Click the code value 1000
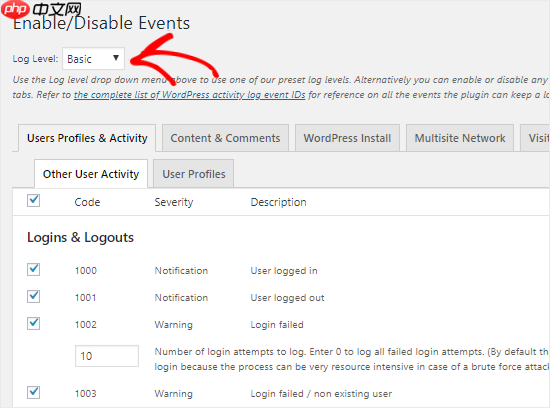The height and width of the screenshot is (408, 550). pyautogui.click(x=86, y=270)
